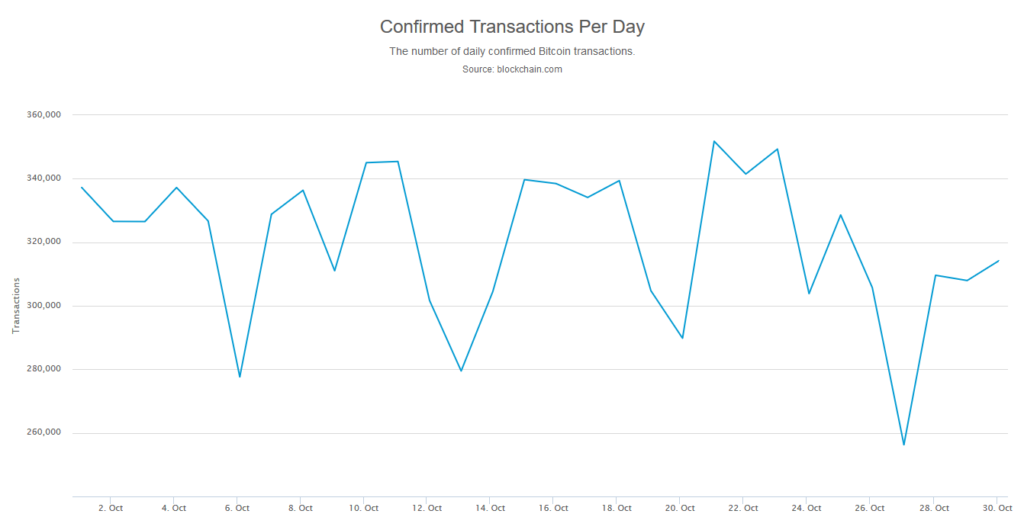The width and height of the screenshot is (1024, 530).
Task: Click the '360,000' y-axis label
Action: click(x=46, y=115)
